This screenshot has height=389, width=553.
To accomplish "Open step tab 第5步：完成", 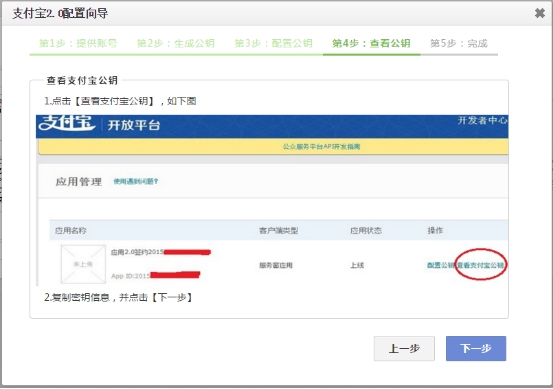I will [459, 43].
